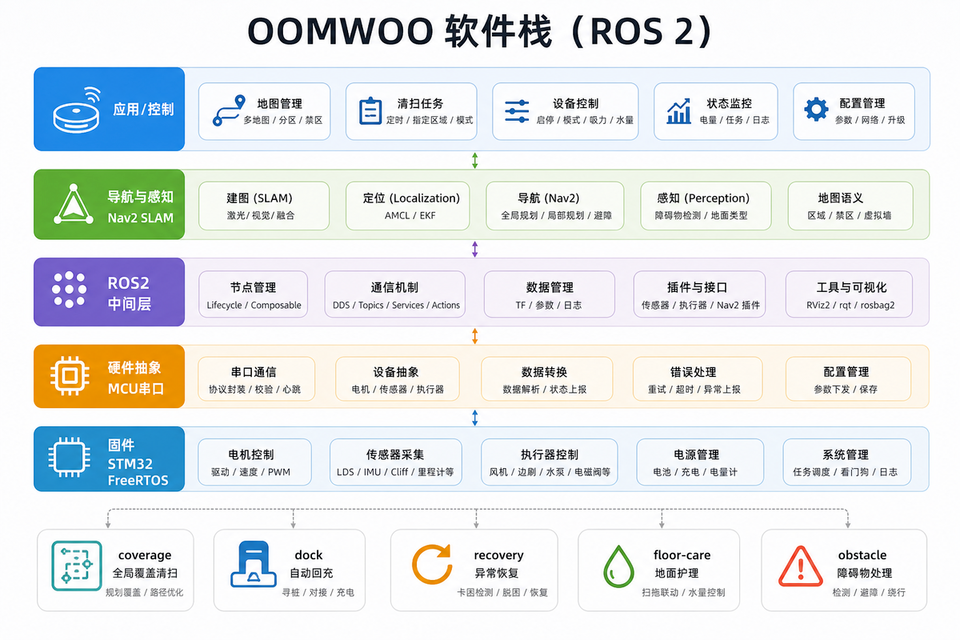Click the 卡困检测 / 脱困 / 恢复 text
The width and height of the screenshot is (960, 640).
coord(503,593)
